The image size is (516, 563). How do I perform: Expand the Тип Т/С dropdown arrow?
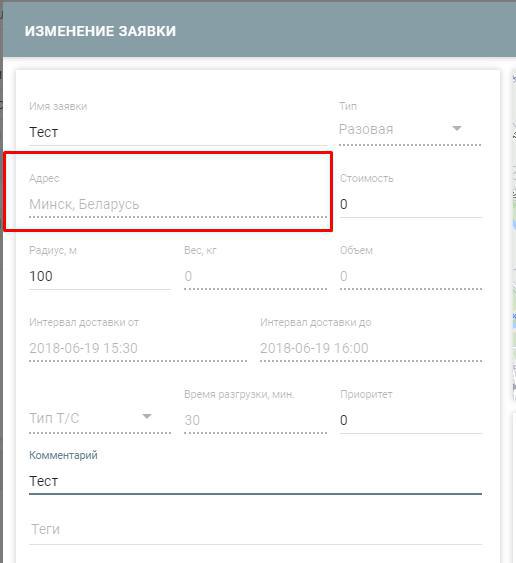click(x=147, y=417)
